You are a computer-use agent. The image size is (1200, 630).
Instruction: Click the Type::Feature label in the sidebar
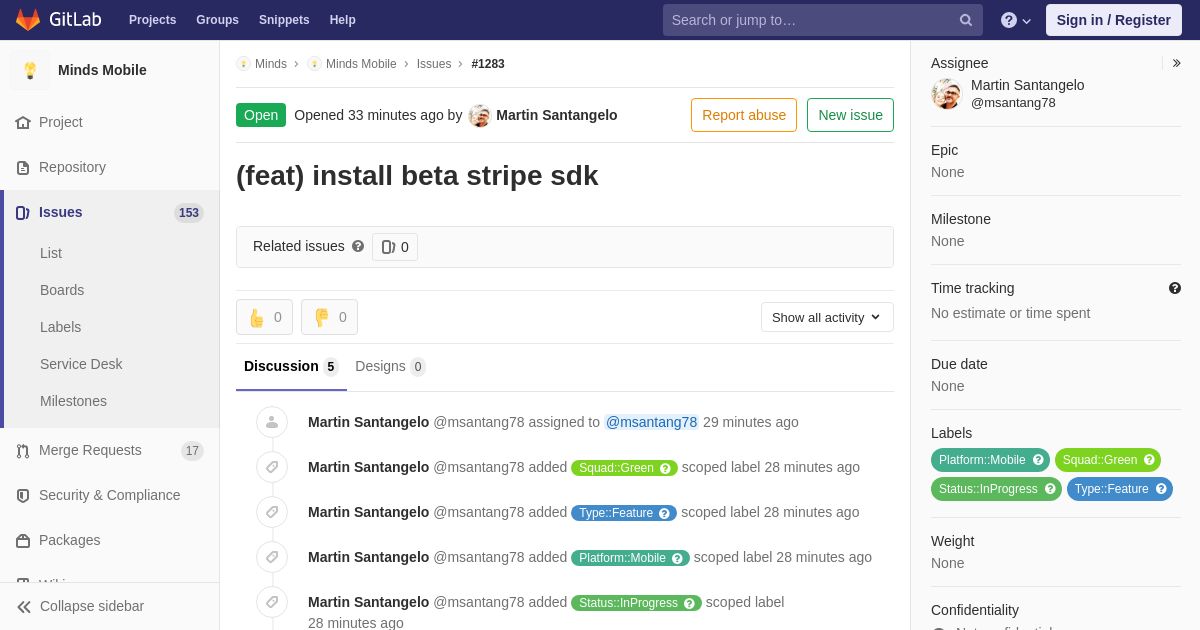(x=1111, y=489)
